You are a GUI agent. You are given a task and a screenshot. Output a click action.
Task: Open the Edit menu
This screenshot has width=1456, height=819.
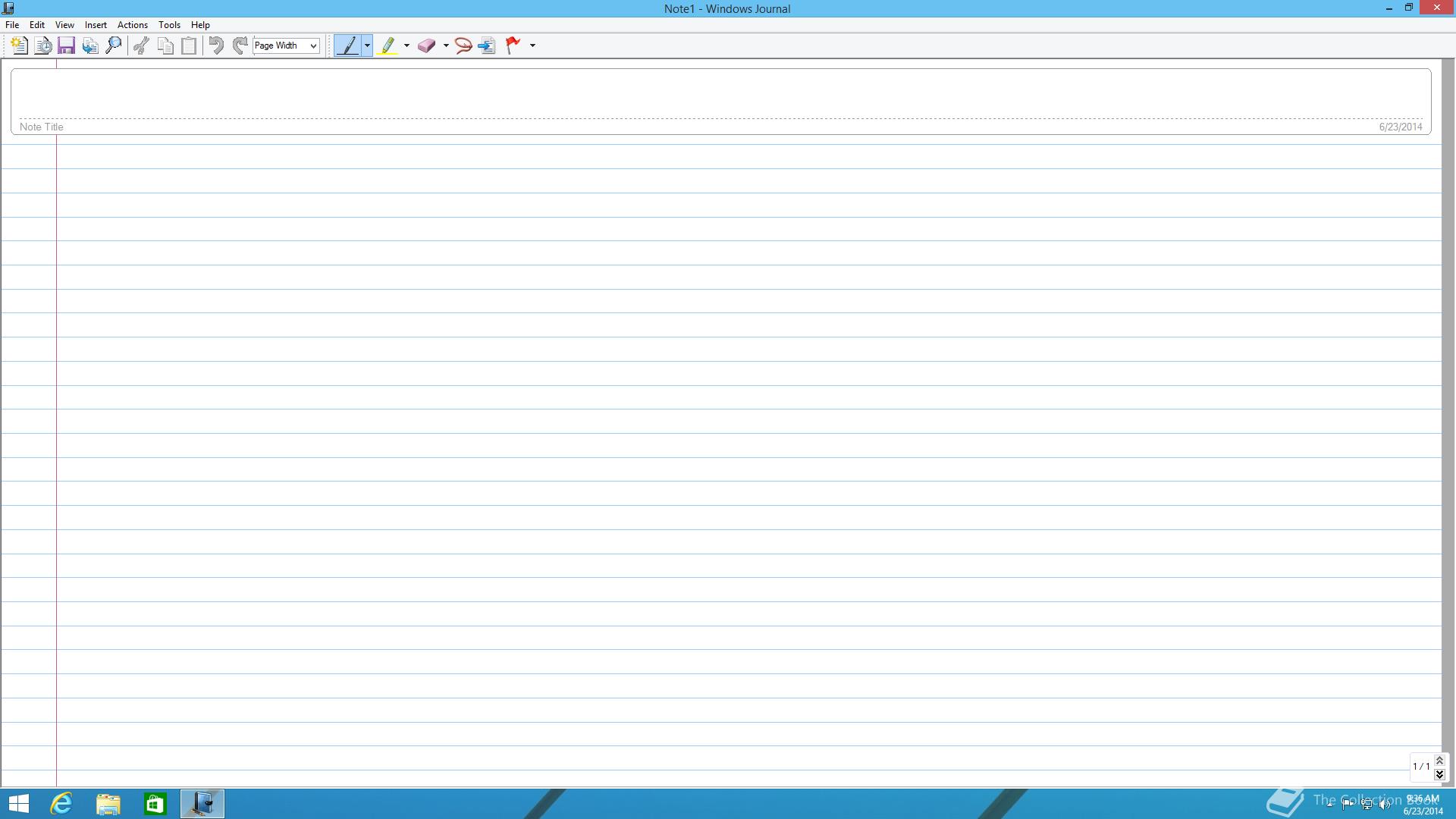(x=37, y=25)
